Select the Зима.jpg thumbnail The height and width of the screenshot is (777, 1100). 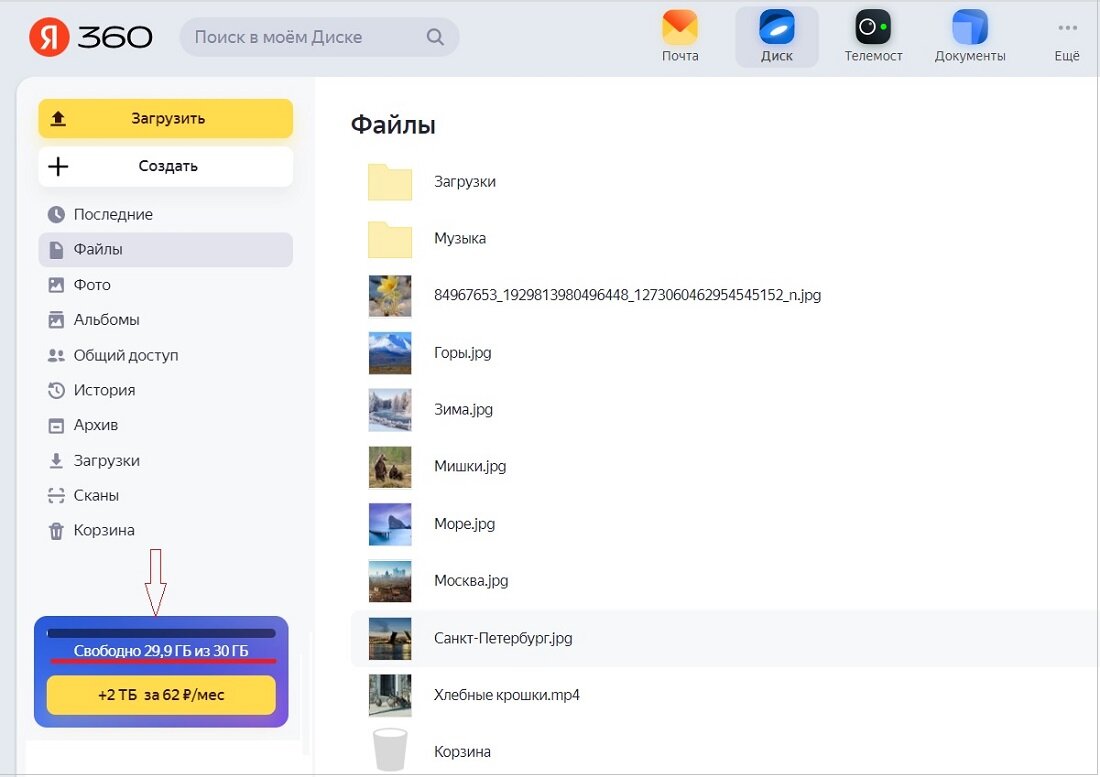pyautogui.click(x=390, y=410)
